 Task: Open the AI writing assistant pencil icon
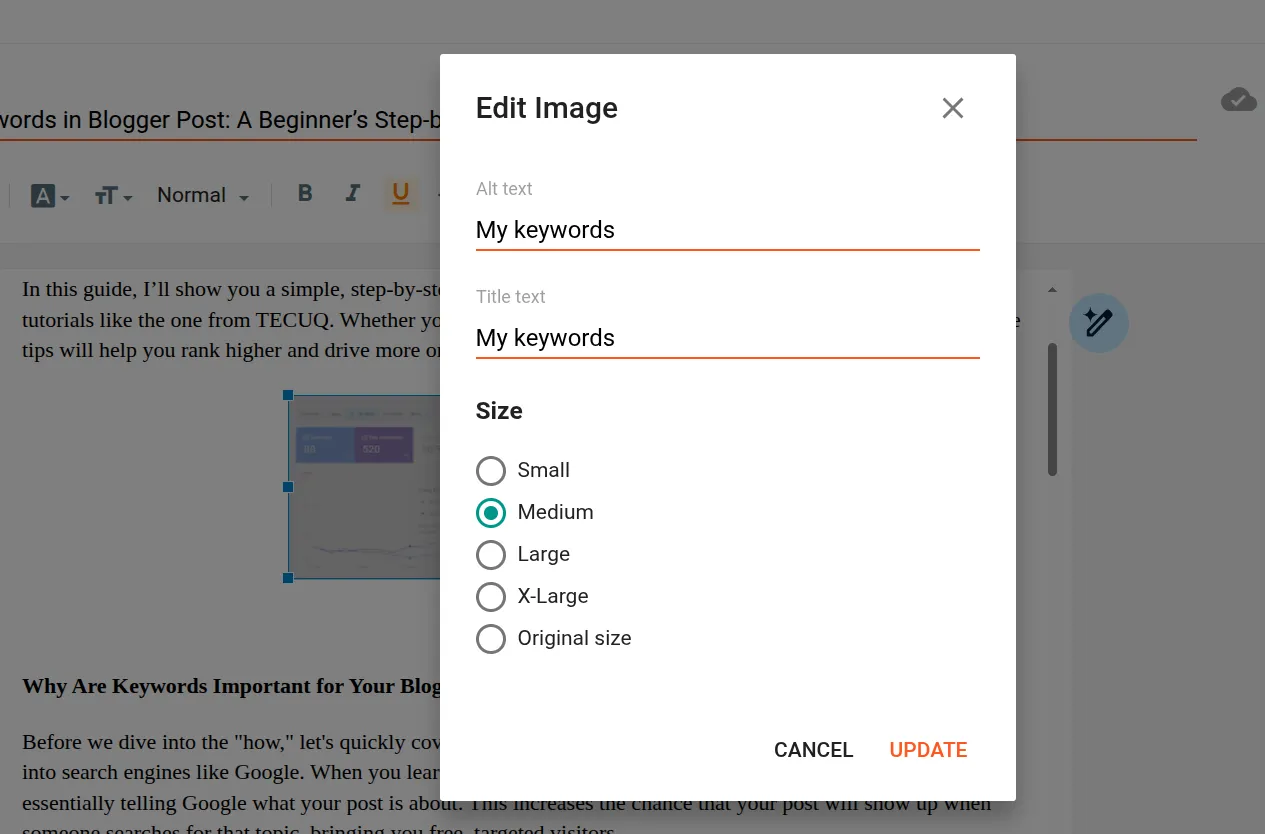(x=1098, y=322)
